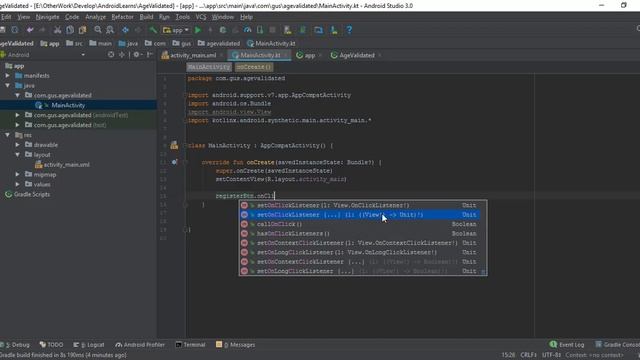Click the Debug app bug icon
The image size is (640, 360).
click(x=222, y=30)
